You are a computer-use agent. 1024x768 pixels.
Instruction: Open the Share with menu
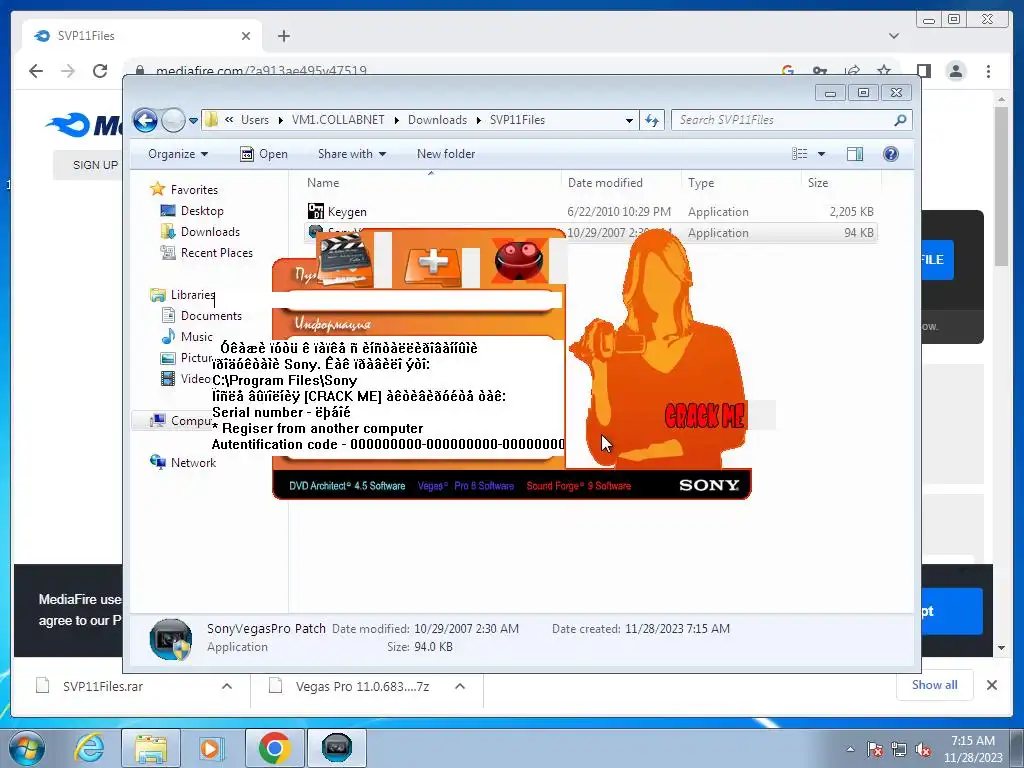pos(351,154)
